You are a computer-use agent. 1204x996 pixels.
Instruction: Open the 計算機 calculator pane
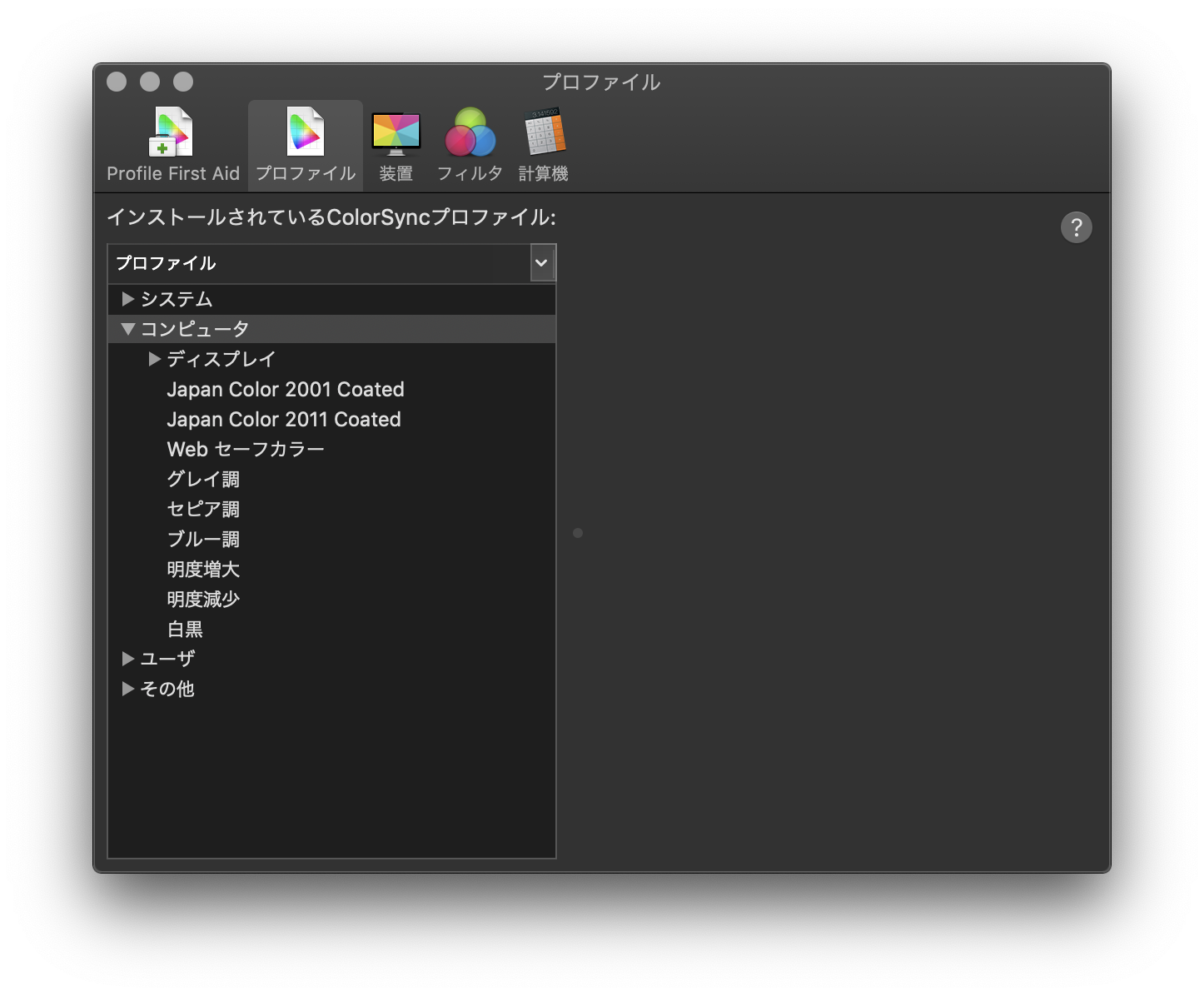coord(543,144)
